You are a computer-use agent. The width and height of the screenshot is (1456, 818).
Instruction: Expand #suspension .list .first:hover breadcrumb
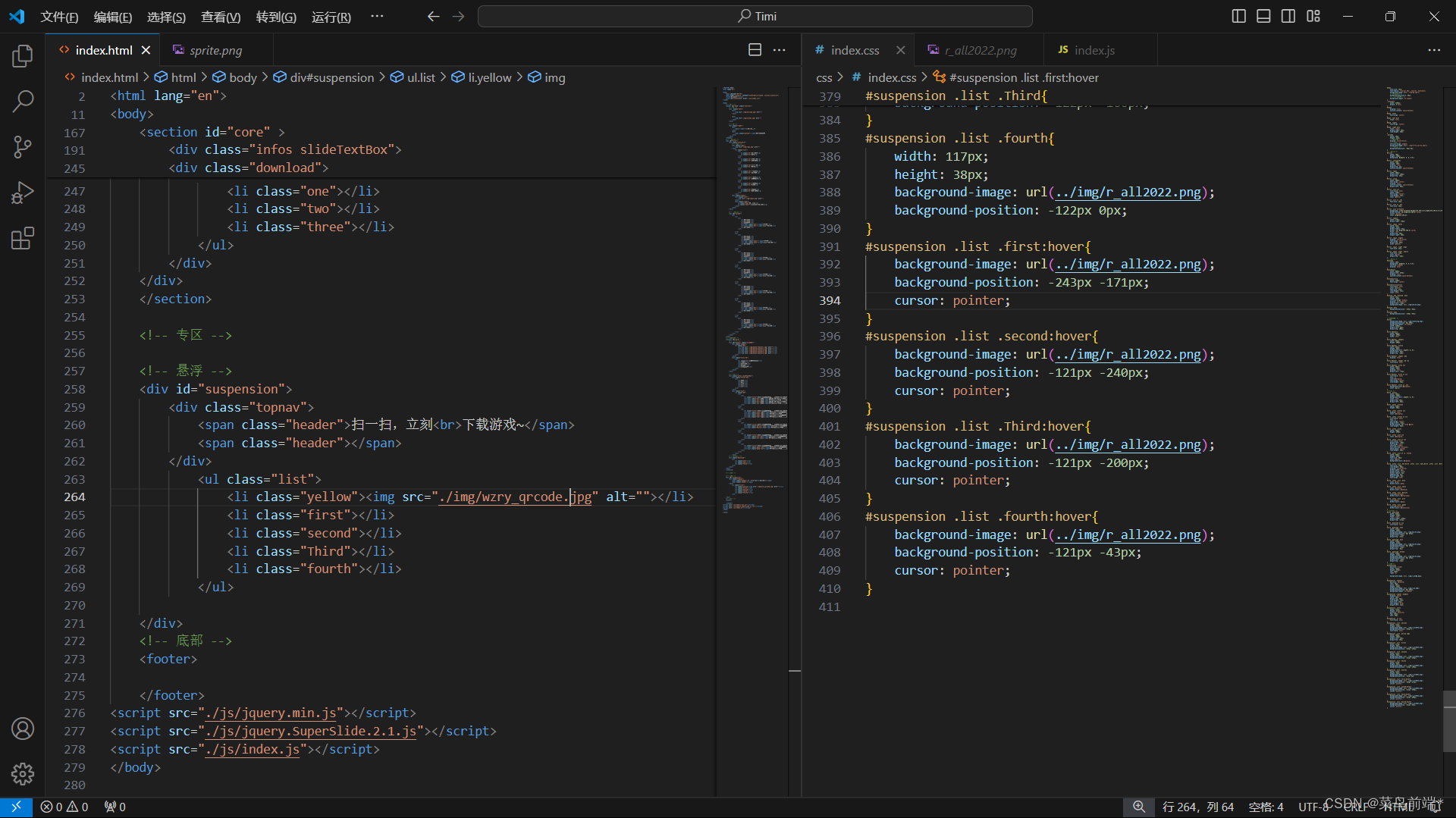(x=1016, y=77)
